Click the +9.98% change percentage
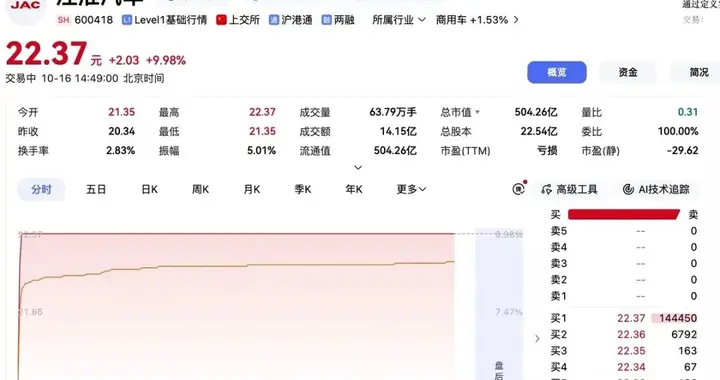The width and height of the screenshot is (720, 380). tap(166, 61)
